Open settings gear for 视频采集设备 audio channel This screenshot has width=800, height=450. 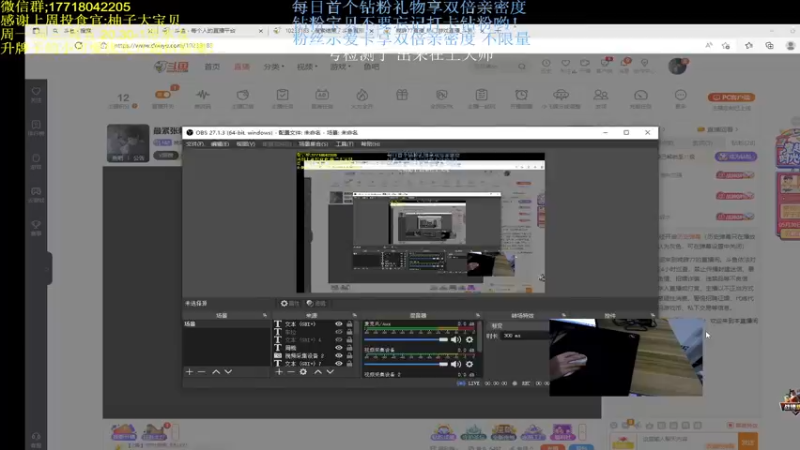pos(469,364)
